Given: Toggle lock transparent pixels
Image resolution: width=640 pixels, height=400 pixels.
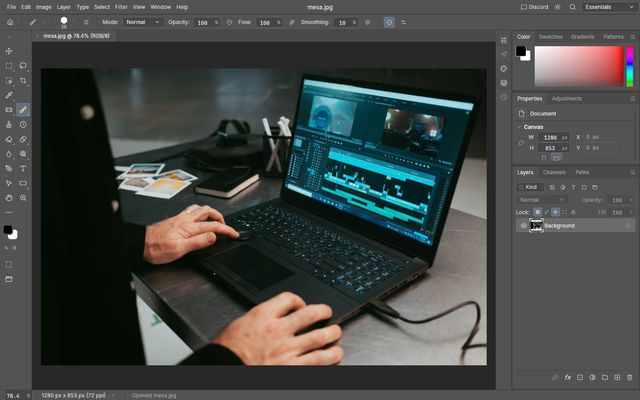Looking at the screenshot, I should pos(538,212).
